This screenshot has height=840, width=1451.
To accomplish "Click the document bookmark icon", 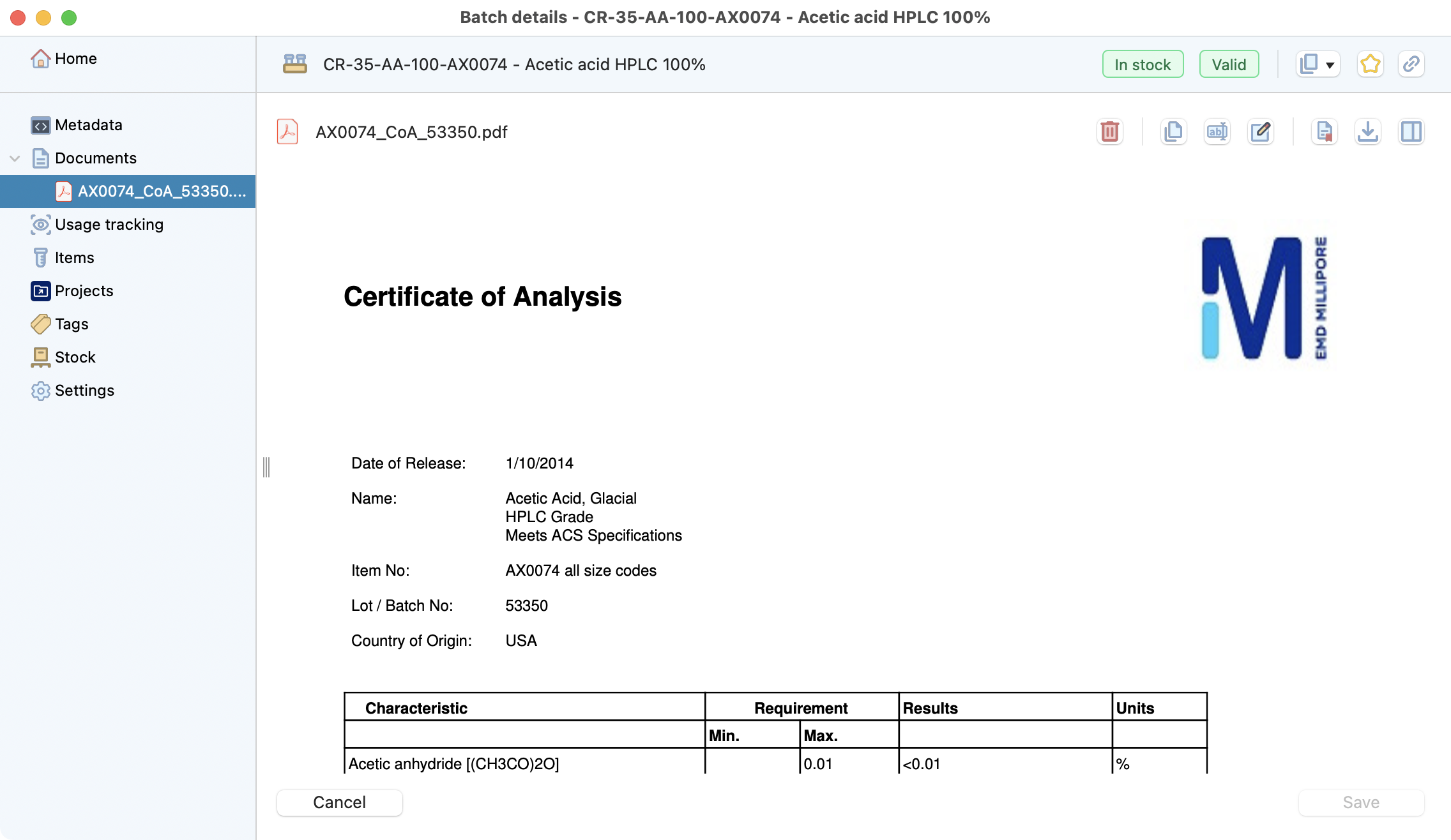I will pos(1324,132).
